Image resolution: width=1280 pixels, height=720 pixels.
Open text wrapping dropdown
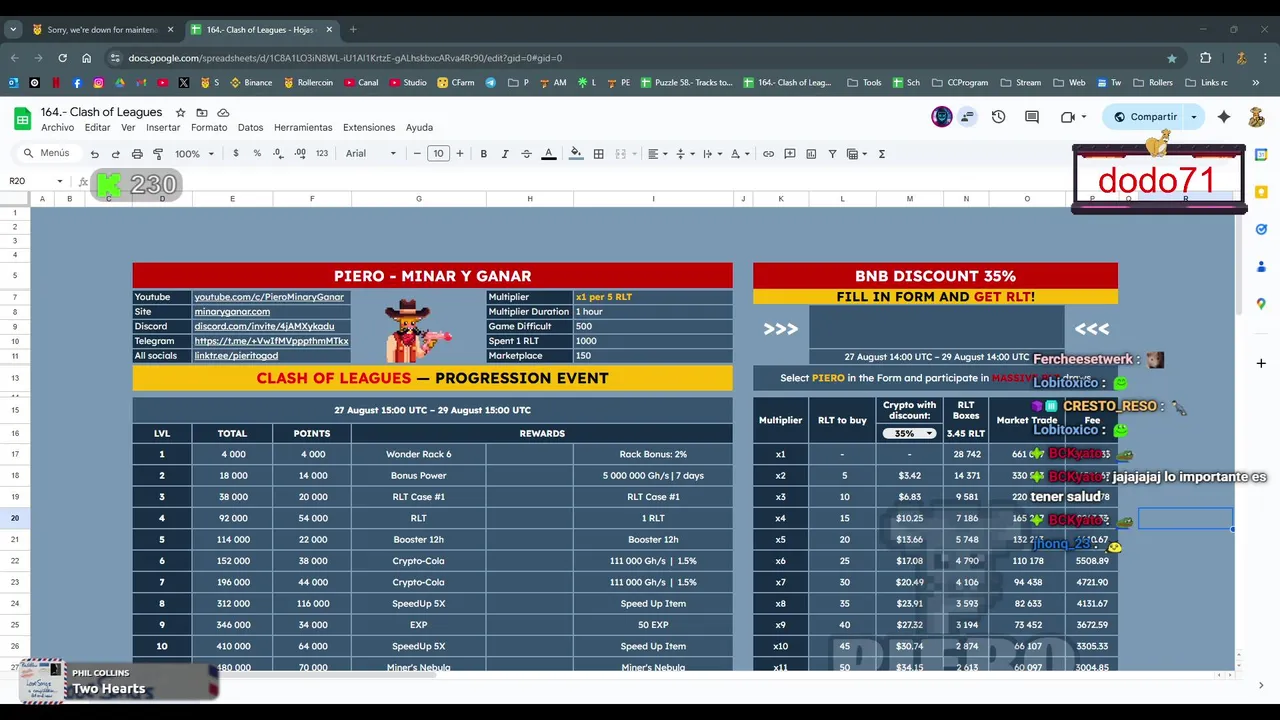tap(711, 154)
